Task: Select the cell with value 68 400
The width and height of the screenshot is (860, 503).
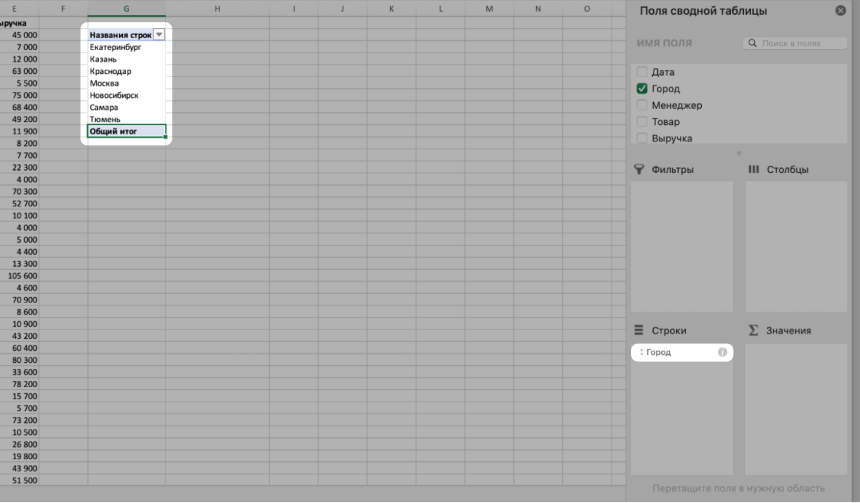Action: click(19, 108)
